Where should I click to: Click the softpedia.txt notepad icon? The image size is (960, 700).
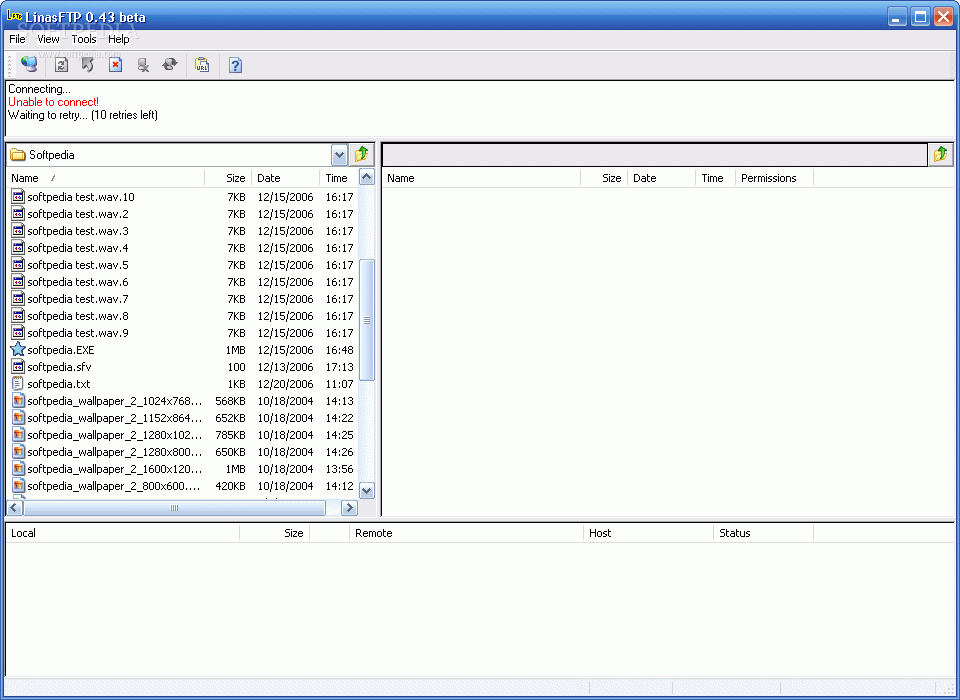pos(18,384)
